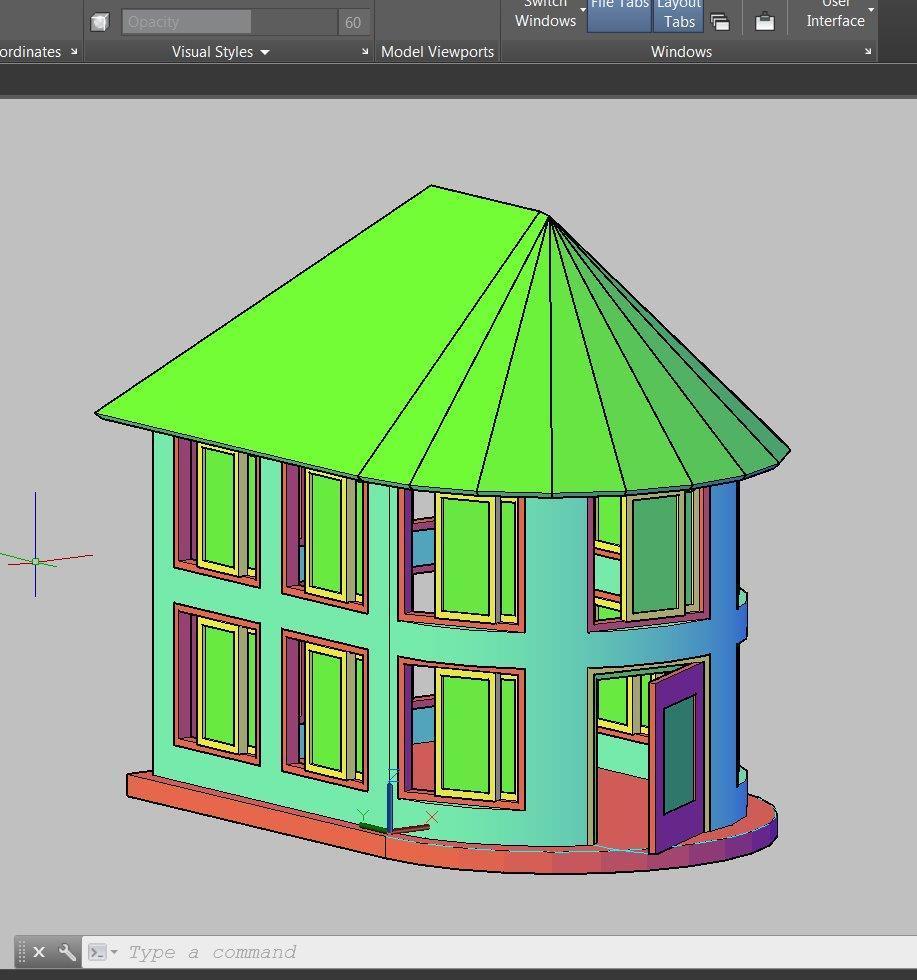
Task: Open the recent commands dropdown on the command line
Action: tap(115, 952)
